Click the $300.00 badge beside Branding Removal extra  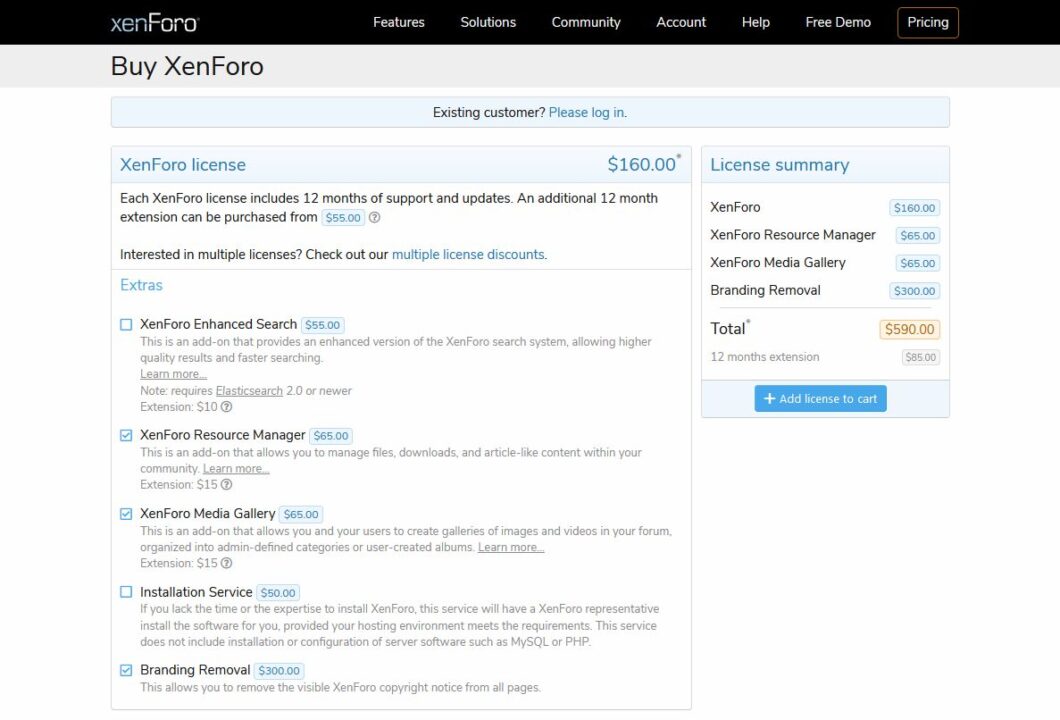(x=279, y=671)
